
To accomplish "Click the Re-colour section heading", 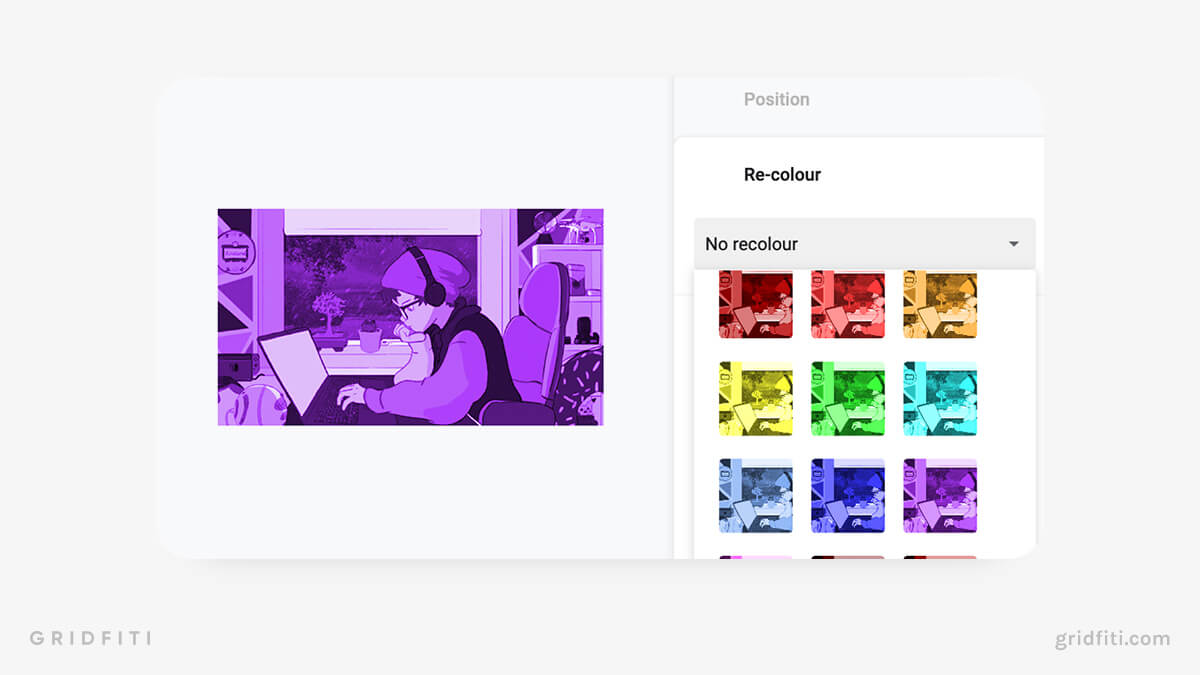I will (782, 174).
